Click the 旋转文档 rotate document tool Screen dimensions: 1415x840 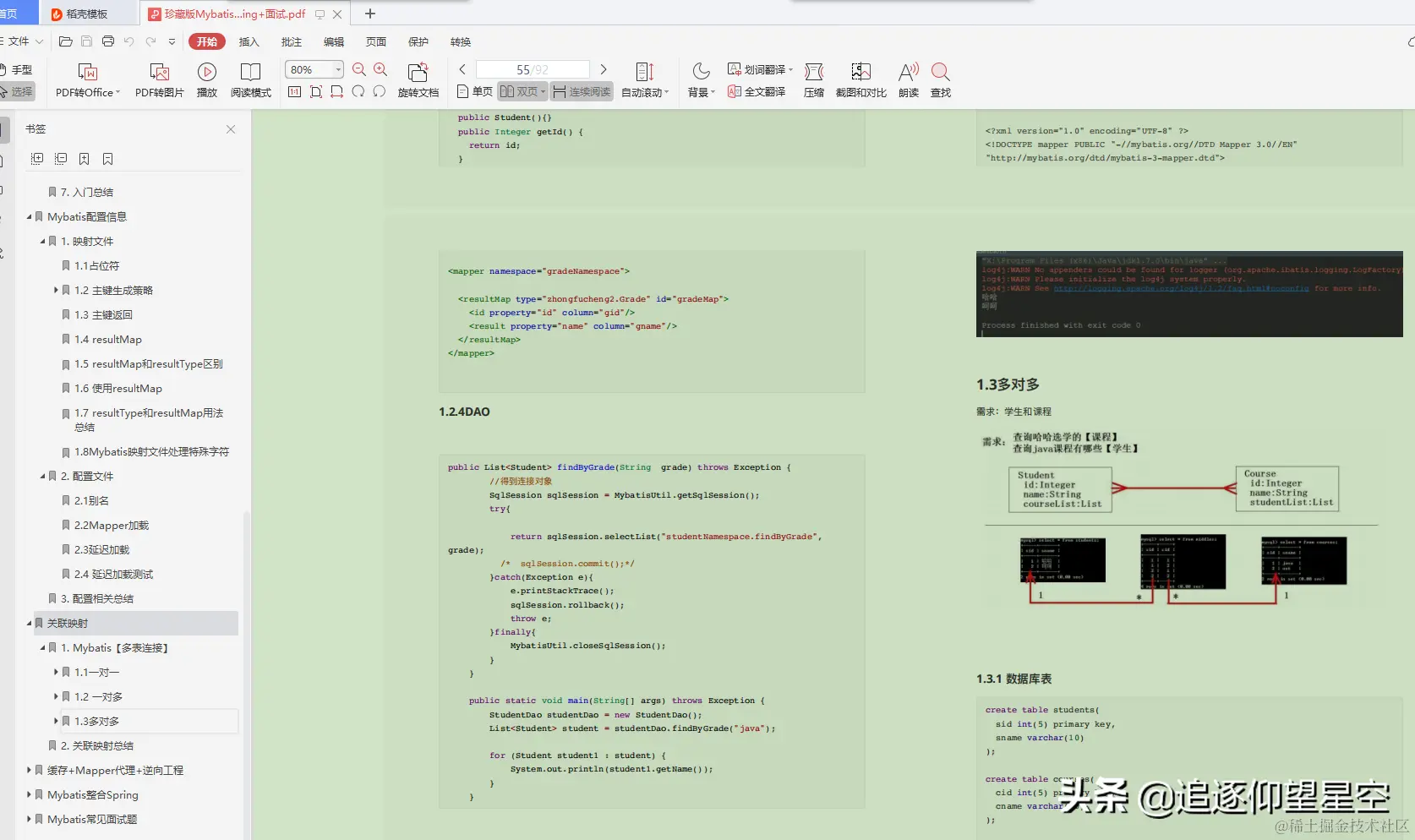tap(418, 80)
